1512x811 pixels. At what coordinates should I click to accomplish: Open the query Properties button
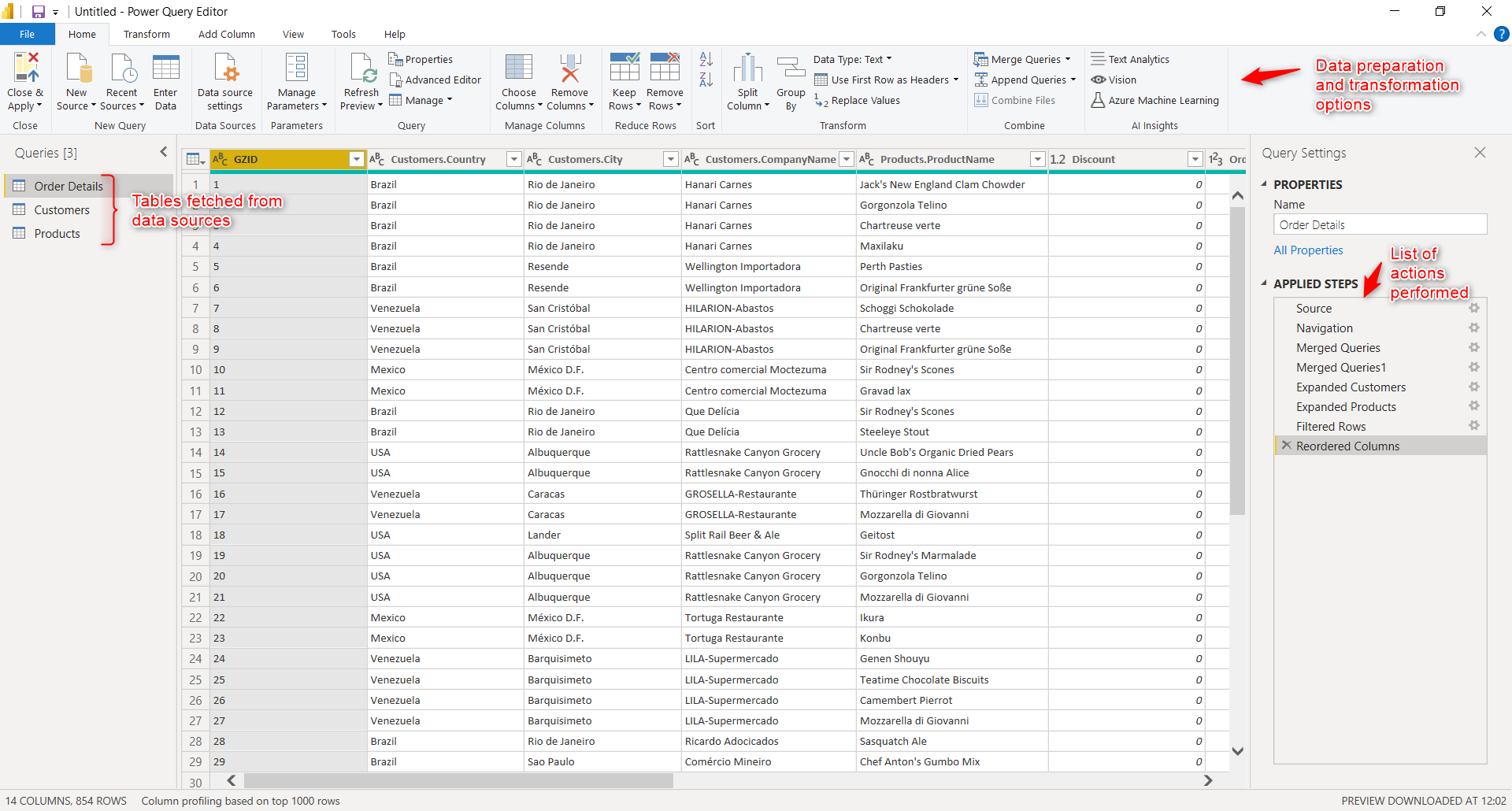click(421, 59)
